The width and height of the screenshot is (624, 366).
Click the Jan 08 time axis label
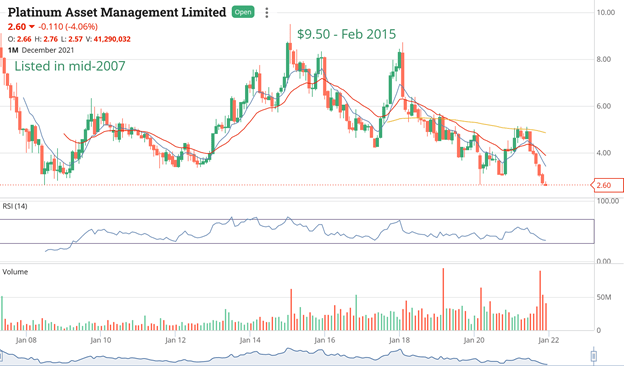[x=26, y=340]
